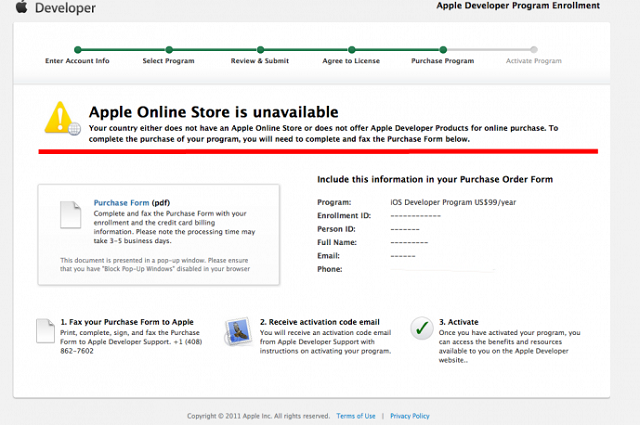Click the Apple Developer Program Enrollment title
Image resolution: width=640 pixels, height=425 pixels.
(518, 6)
